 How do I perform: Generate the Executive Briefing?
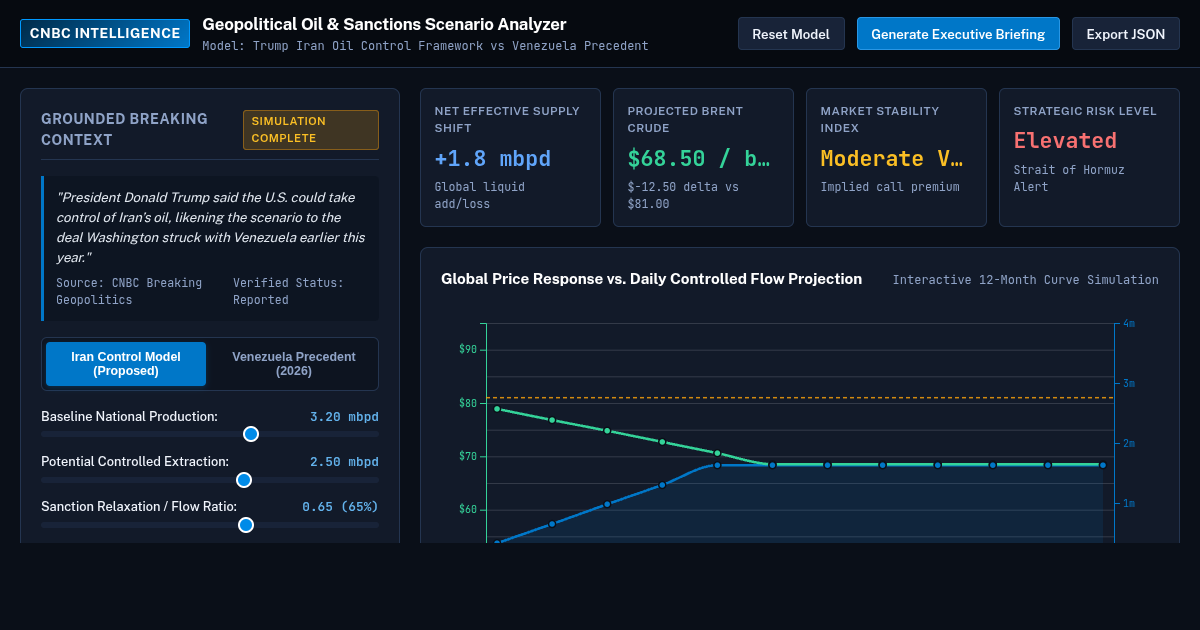958,34
